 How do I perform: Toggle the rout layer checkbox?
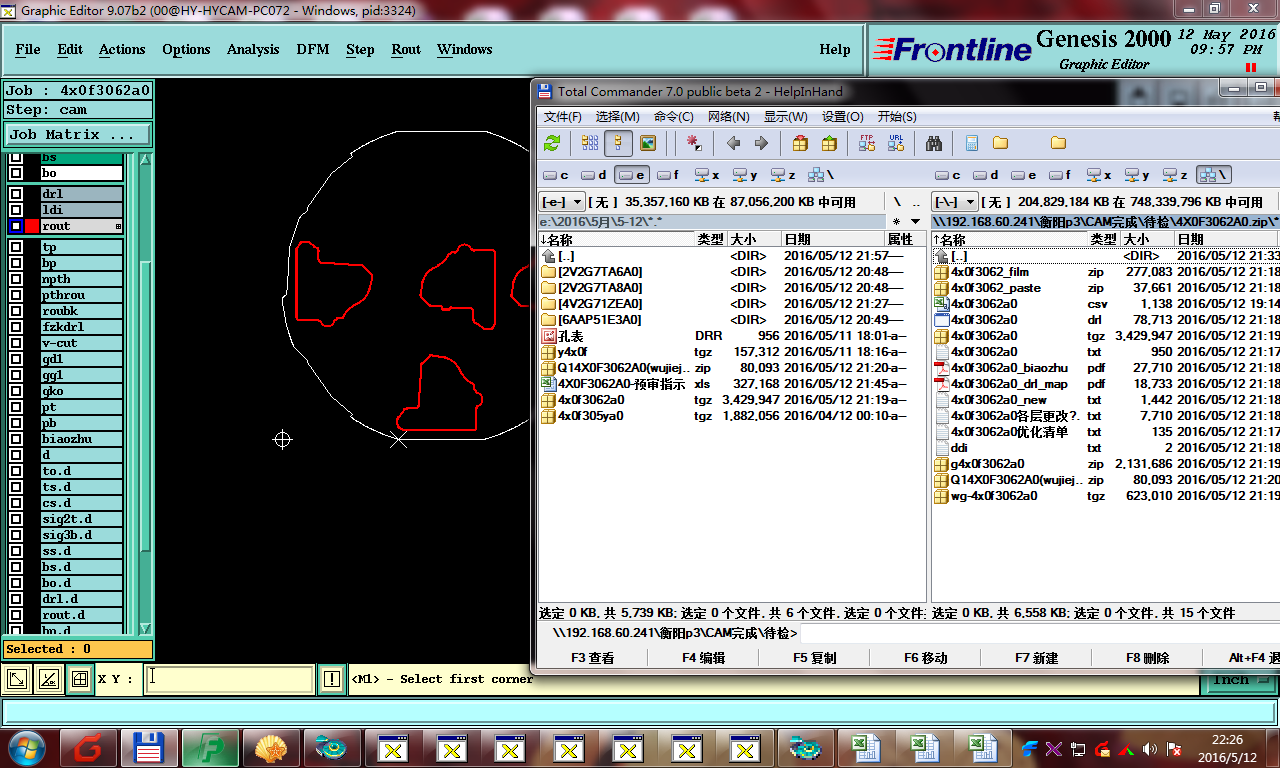15,226
